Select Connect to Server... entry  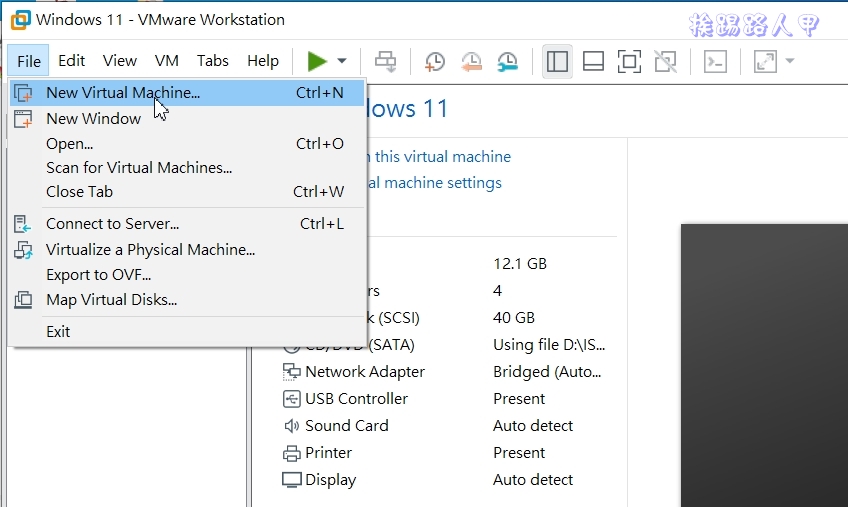187,223
